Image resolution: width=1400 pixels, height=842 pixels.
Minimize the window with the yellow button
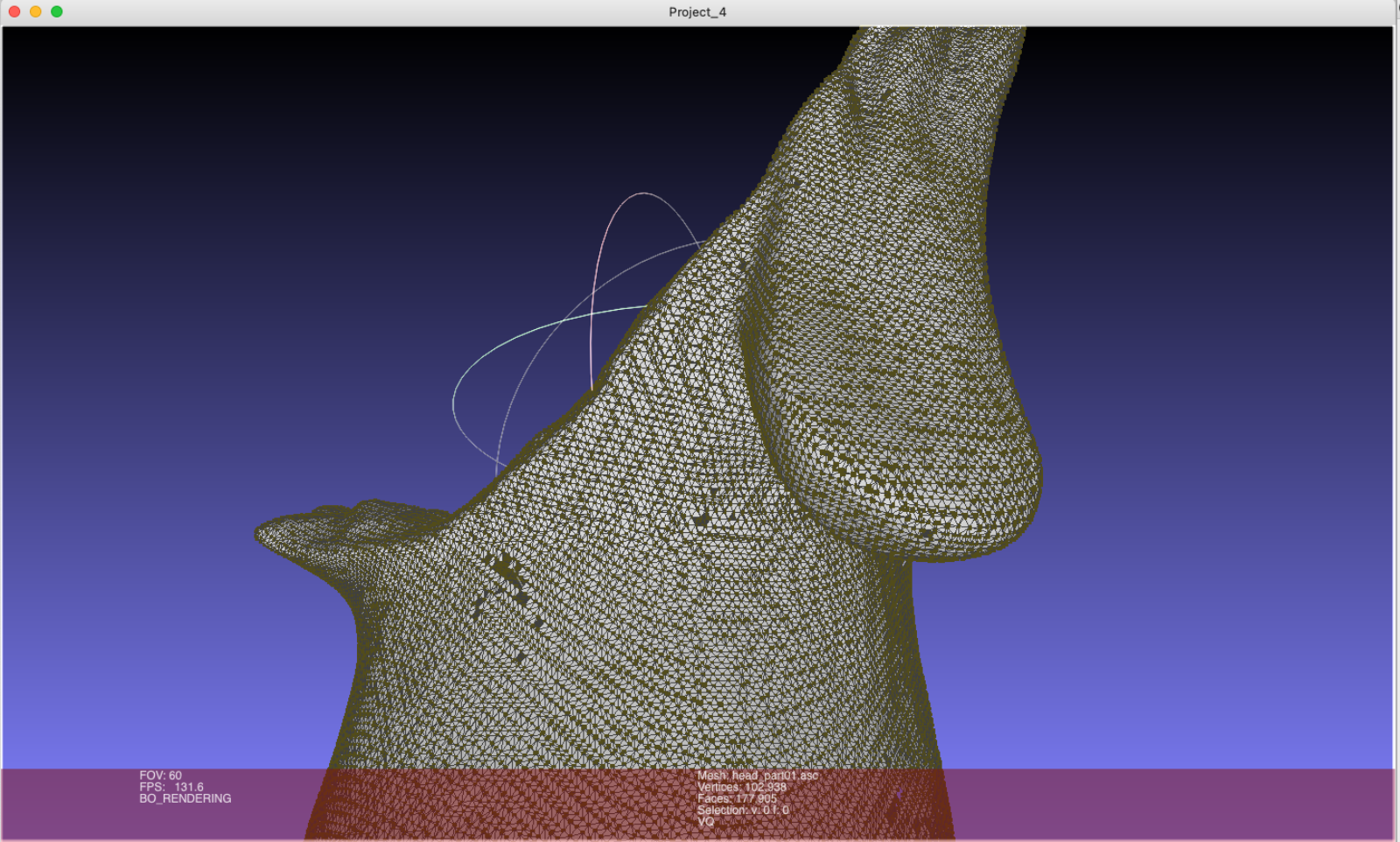pyautogui.click(x=36, y=11)
